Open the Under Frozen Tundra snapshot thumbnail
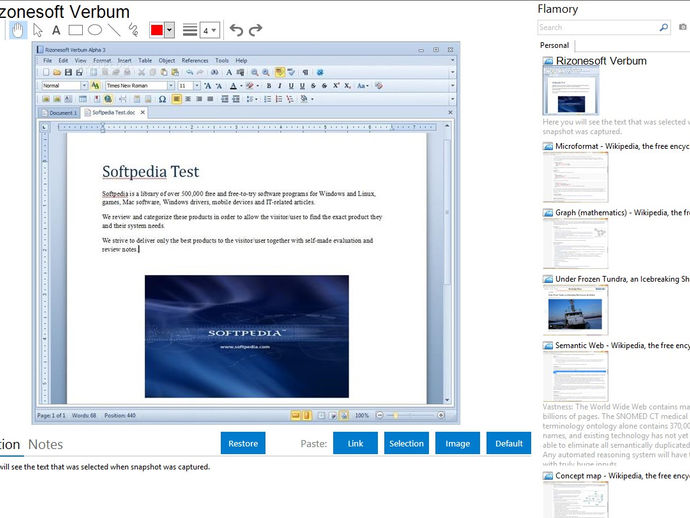The height and width of the screenshot is (518, 690). (576, 310)
